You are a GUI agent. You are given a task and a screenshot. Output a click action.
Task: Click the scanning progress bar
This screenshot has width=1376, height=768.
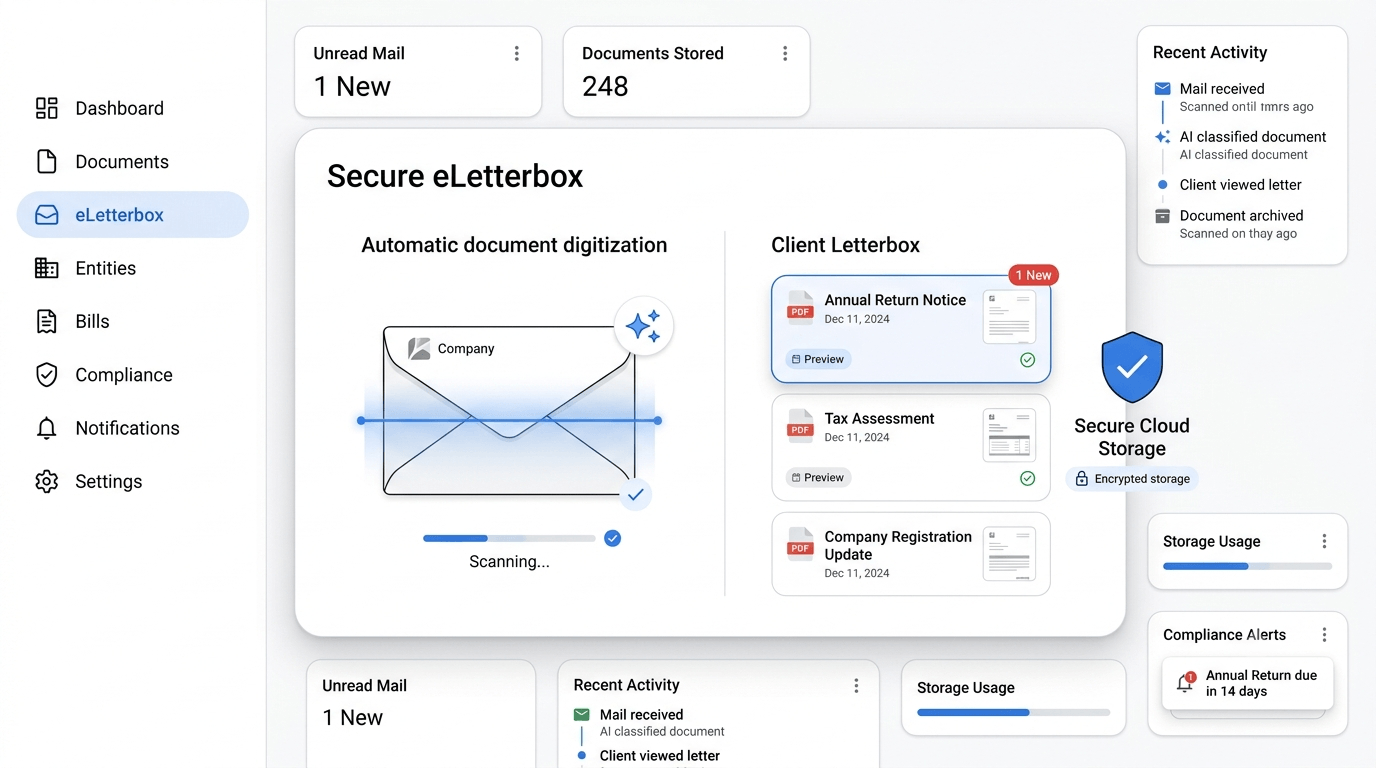tap(509, 538)
